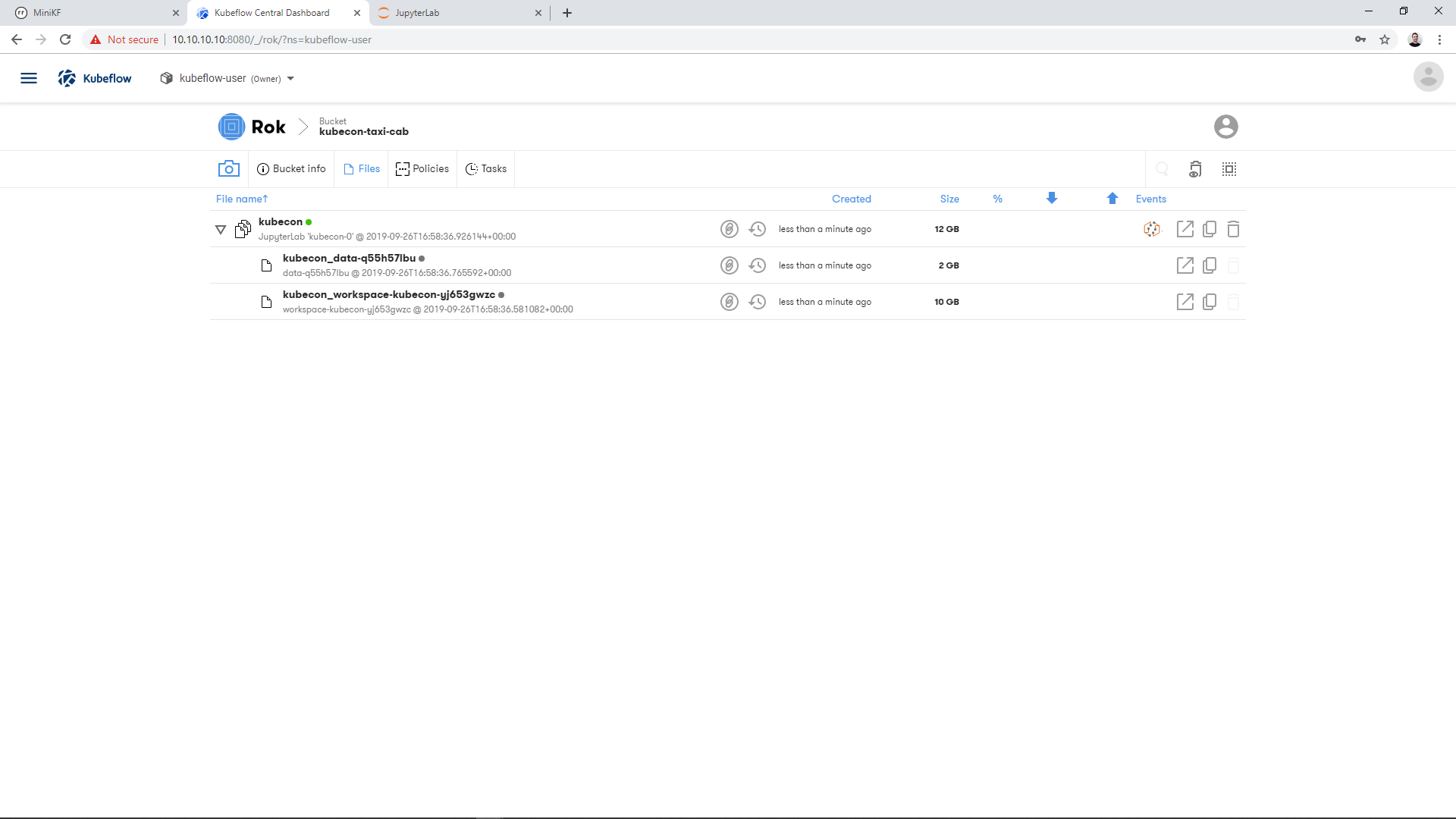Open version history for kubecon row
Viewport: 1456px width, 819px height.
pyautogui.click(x=757, y=229)
